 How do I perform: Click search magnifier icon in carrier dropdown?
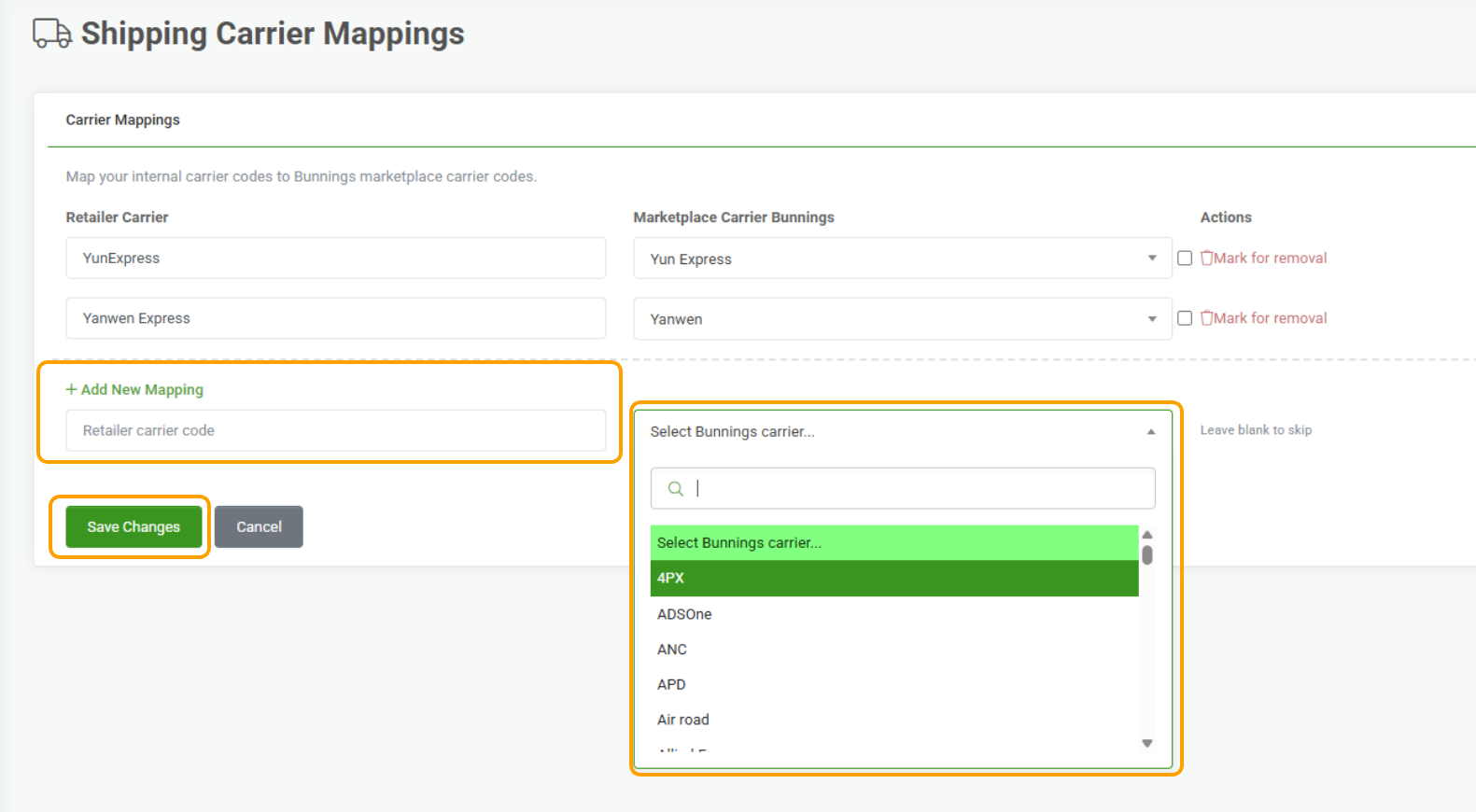click(676, 488)
